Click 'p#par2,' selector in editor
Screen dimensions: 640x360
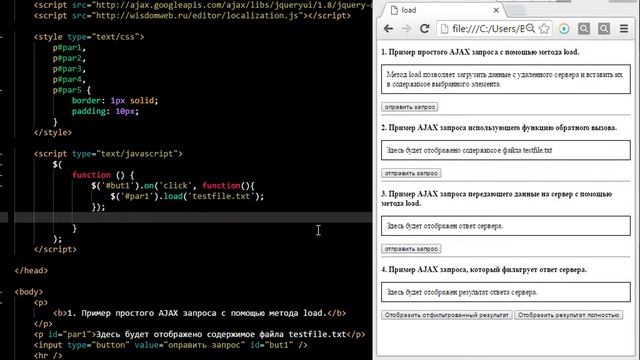(69, 58)
